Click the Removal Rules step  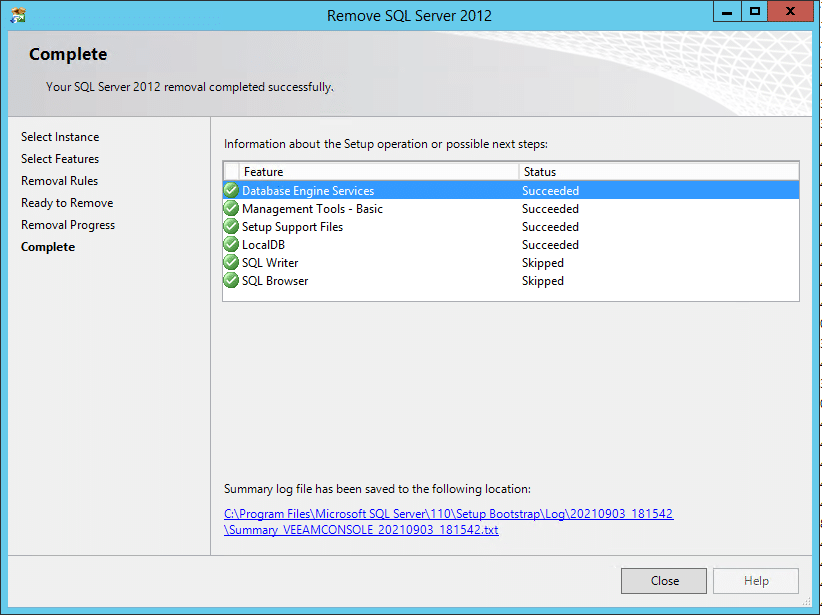point(59,181)
